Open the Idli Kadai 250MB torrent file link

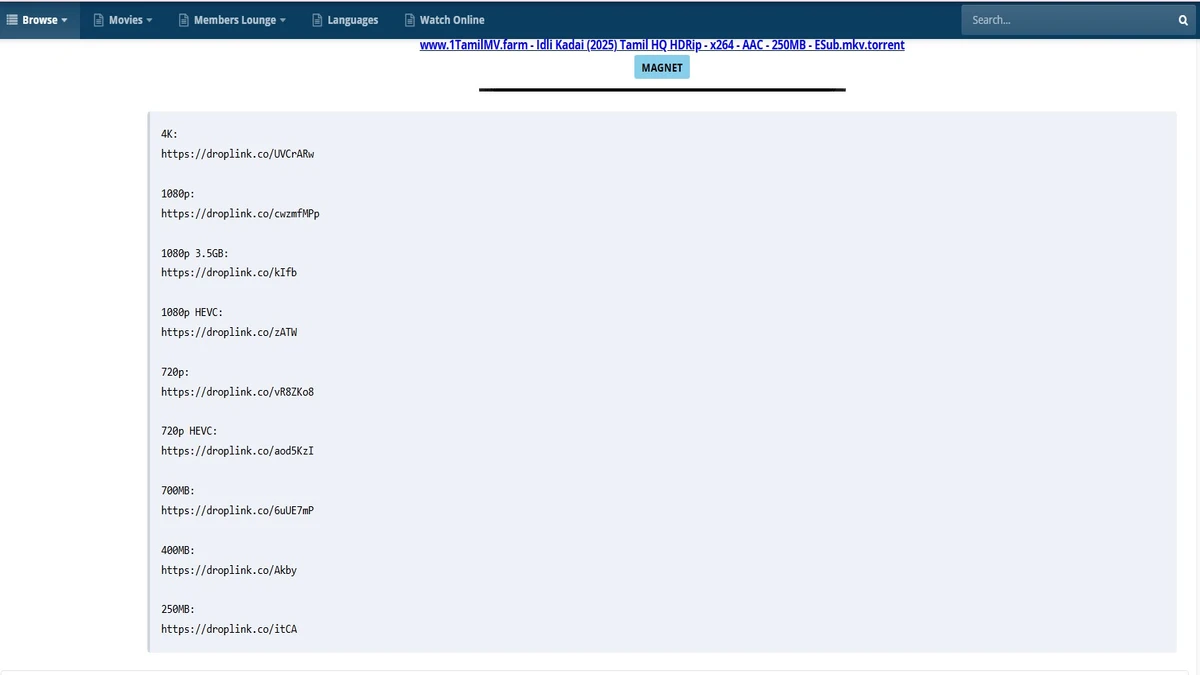(x=662, y=45)
